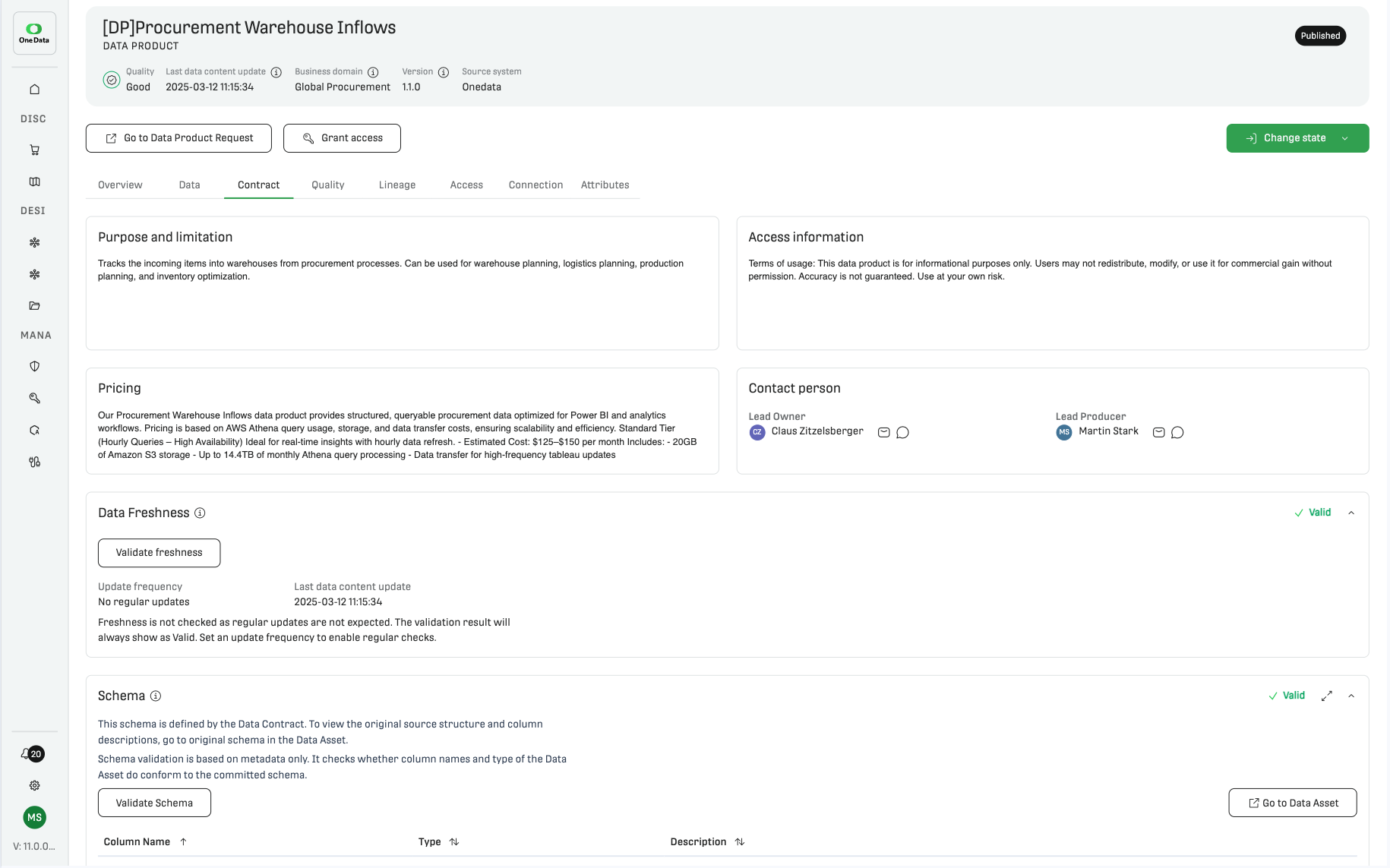The image size is (1390, 868).
Task: Collapse the Schema section
Action: [1351, 696]
